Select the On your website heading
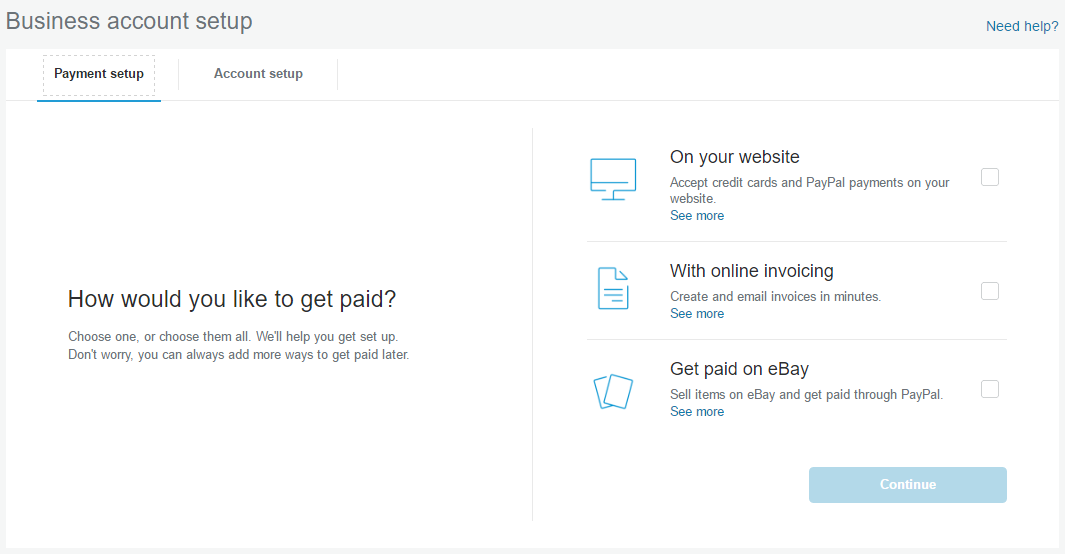 coord(734,157)
